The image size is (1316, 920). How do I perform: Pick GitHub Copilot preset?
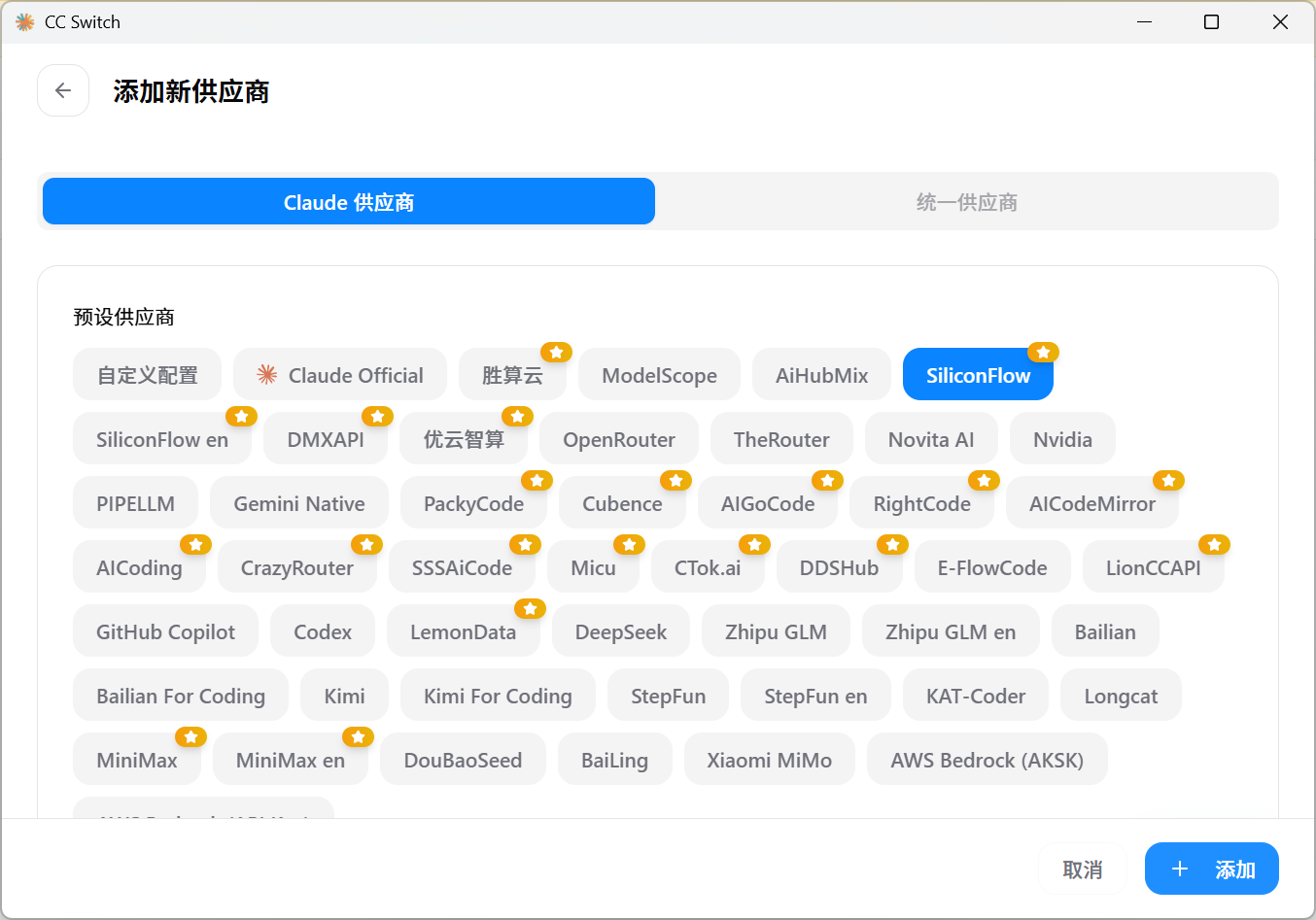(165, 630)
